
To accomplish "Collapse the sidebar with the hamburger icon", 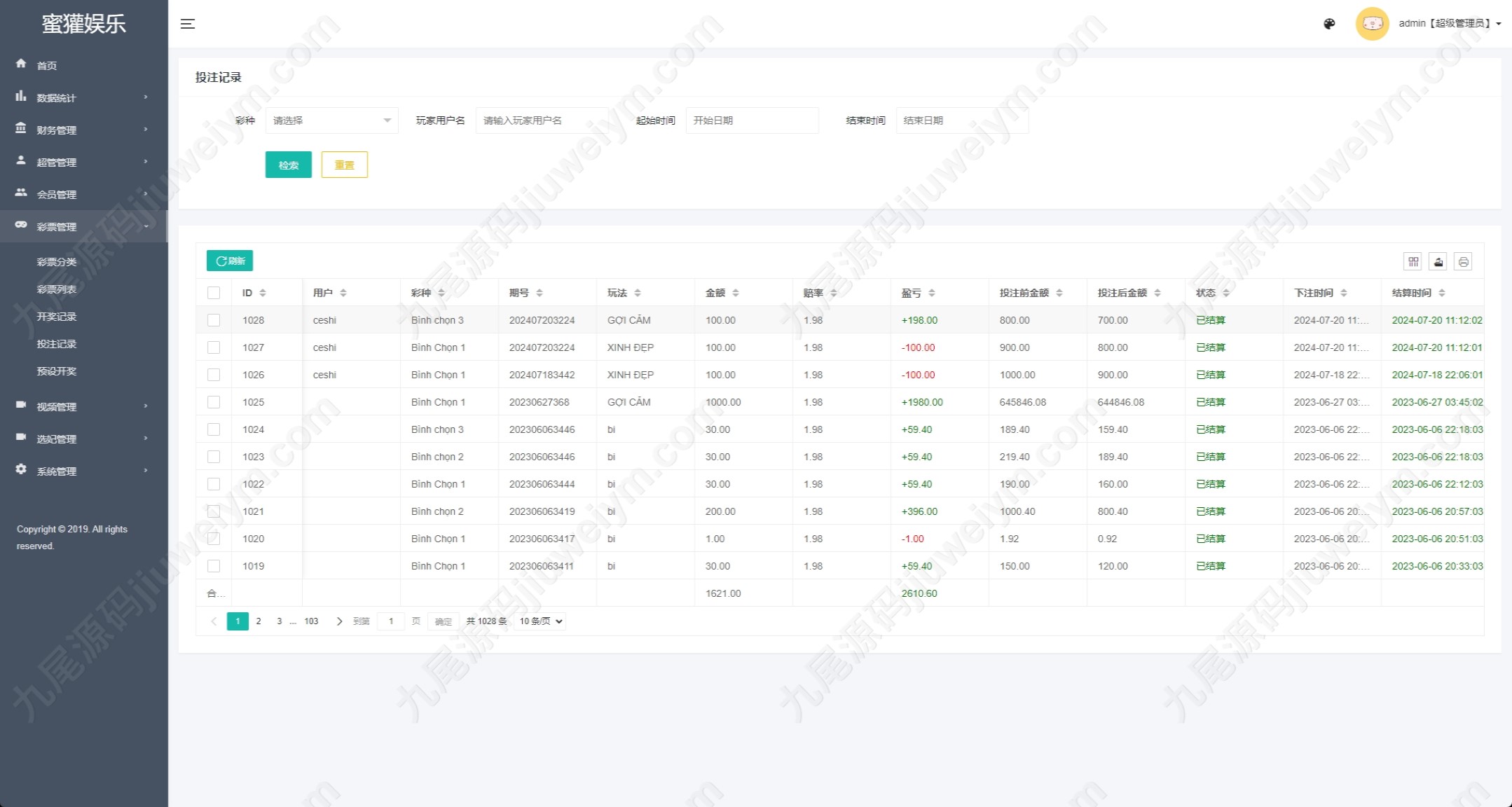I will click(187, 24).
